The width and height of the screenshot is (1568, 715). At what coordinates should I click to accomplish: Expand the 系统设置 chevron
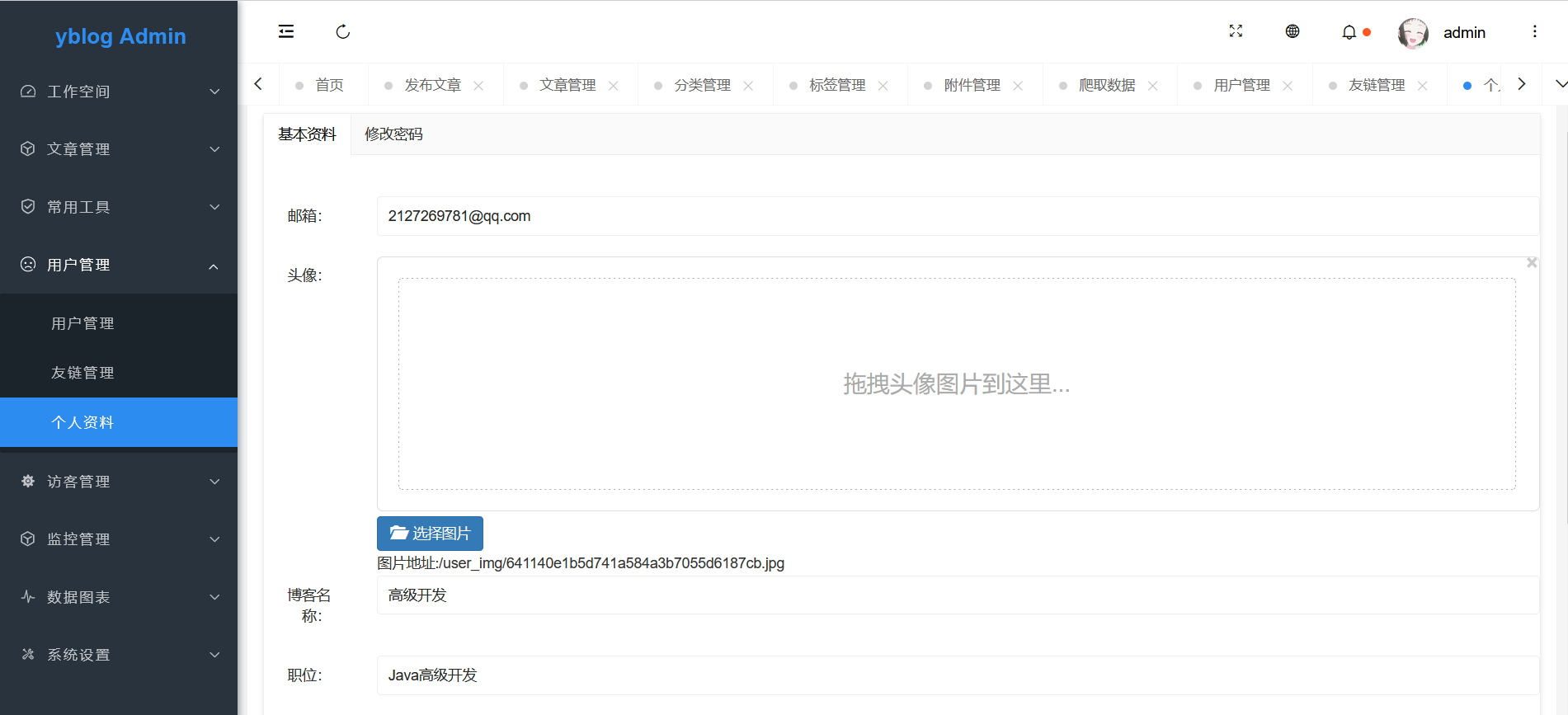click(x=214, y=655)
